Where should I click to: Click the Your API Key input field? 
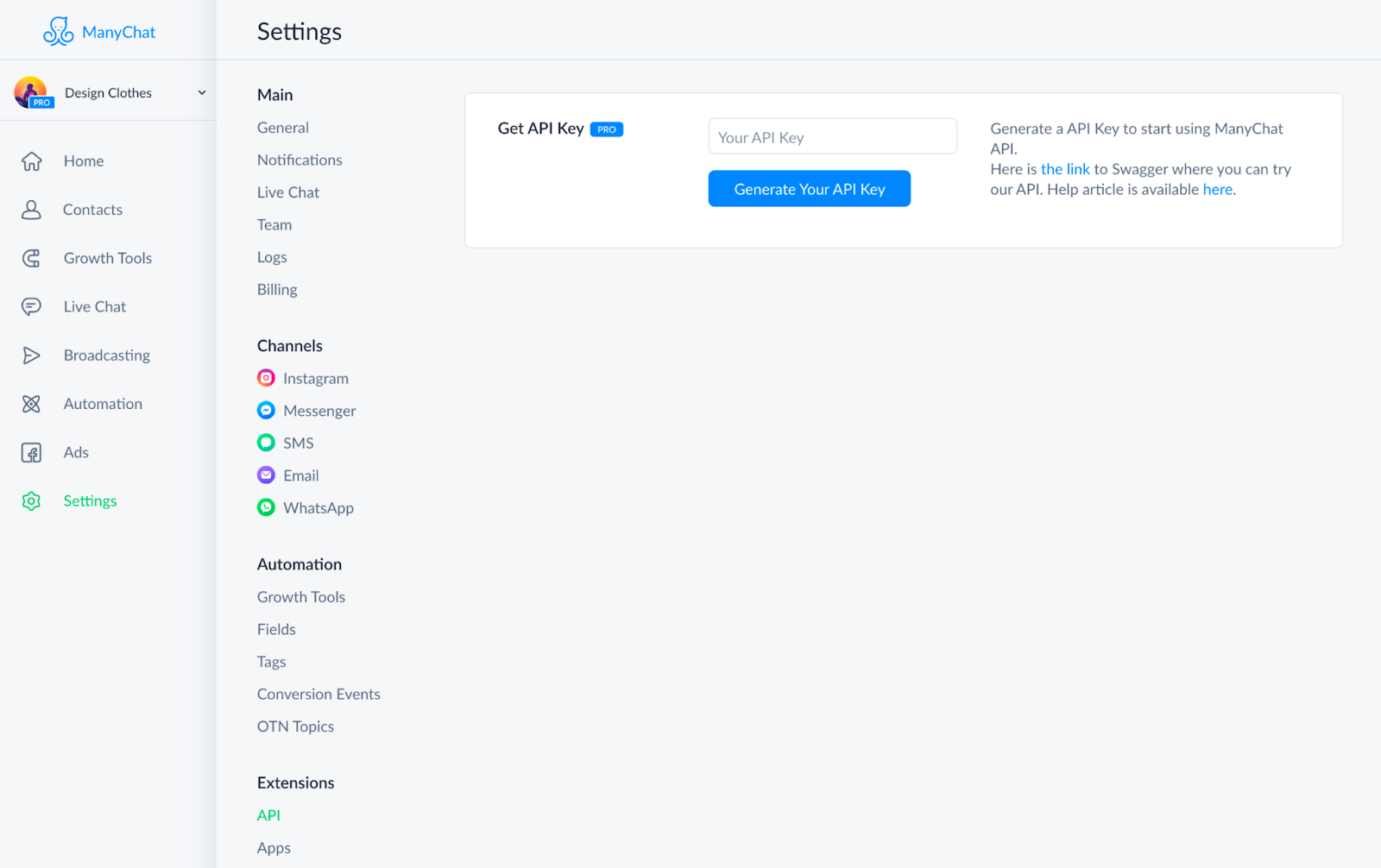tap(832, 136)
